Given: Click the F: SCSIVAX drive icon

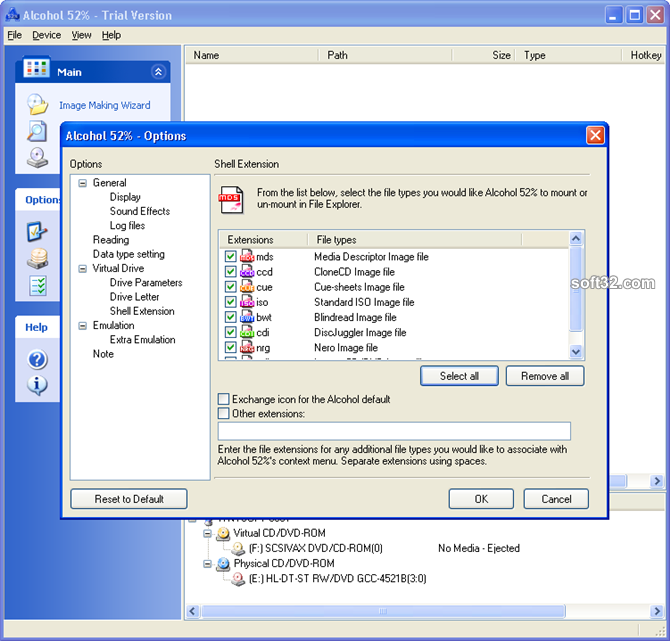Looking at the screenshot, I should click(x=238, y=548).
